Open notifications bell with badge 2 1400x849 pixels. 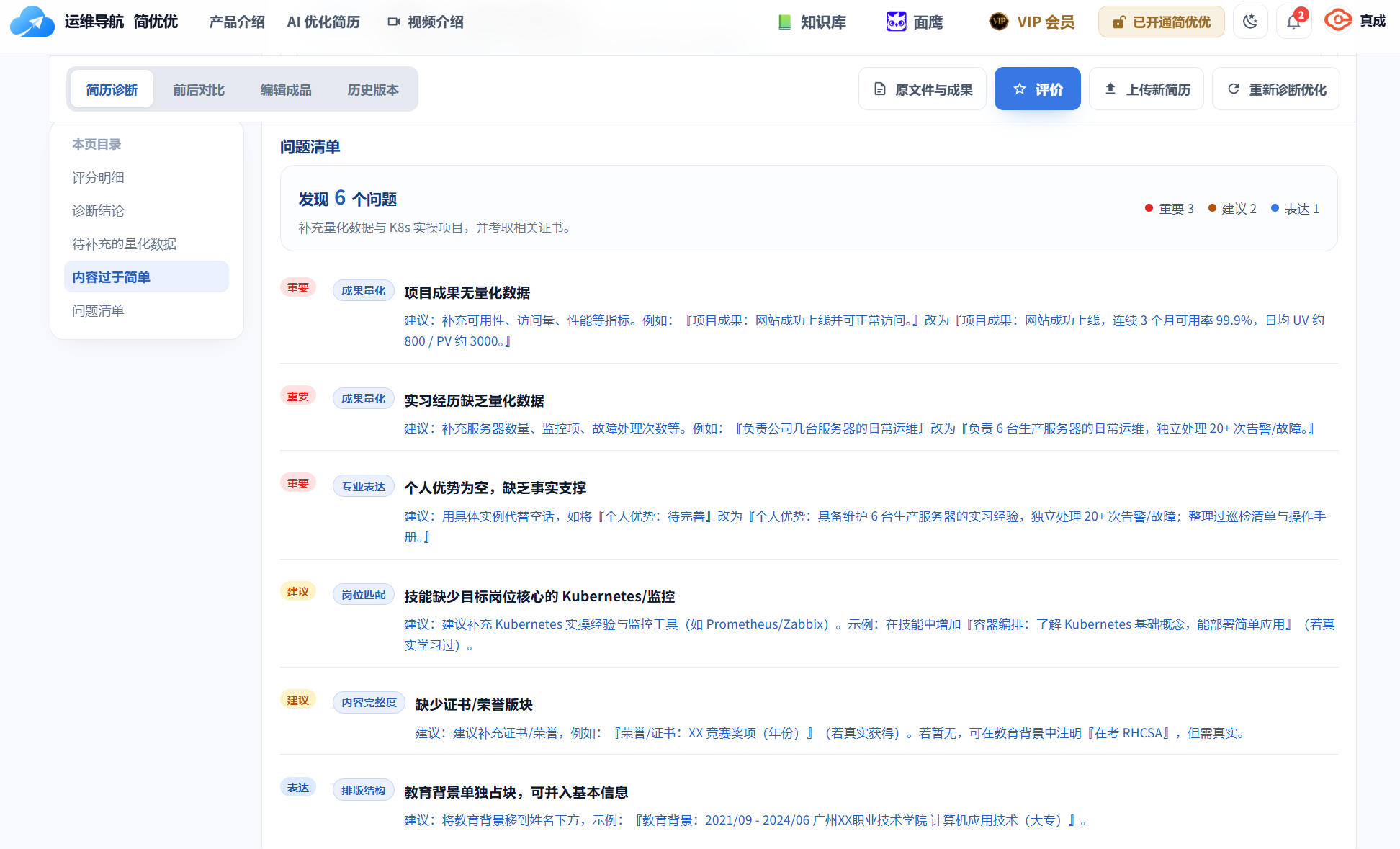click(x=1293, y=22)
